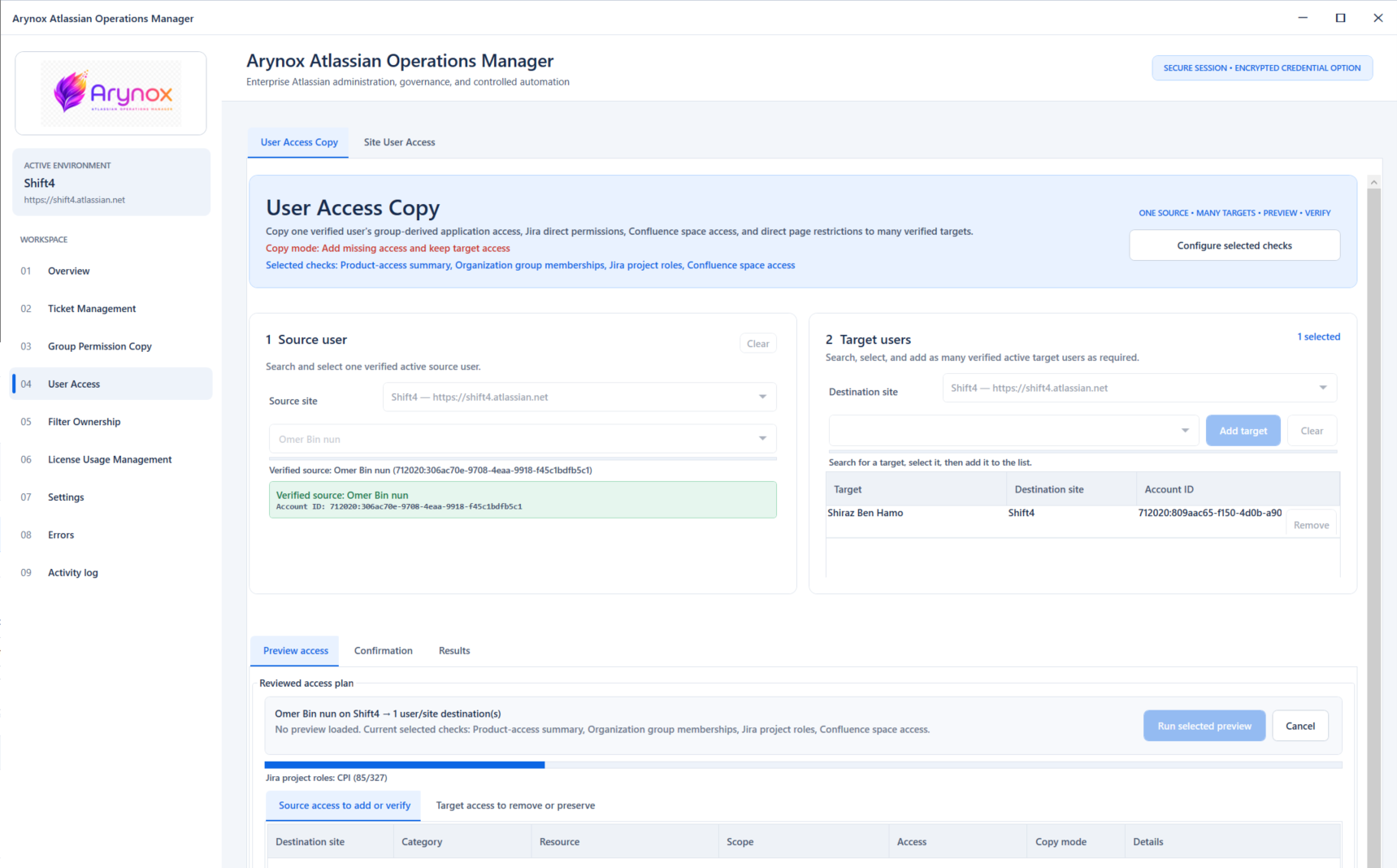The width and height of the screenshot is (1397, 868).
Task: Click the Destination site column header in targets table
Action: pos(1071,489)
